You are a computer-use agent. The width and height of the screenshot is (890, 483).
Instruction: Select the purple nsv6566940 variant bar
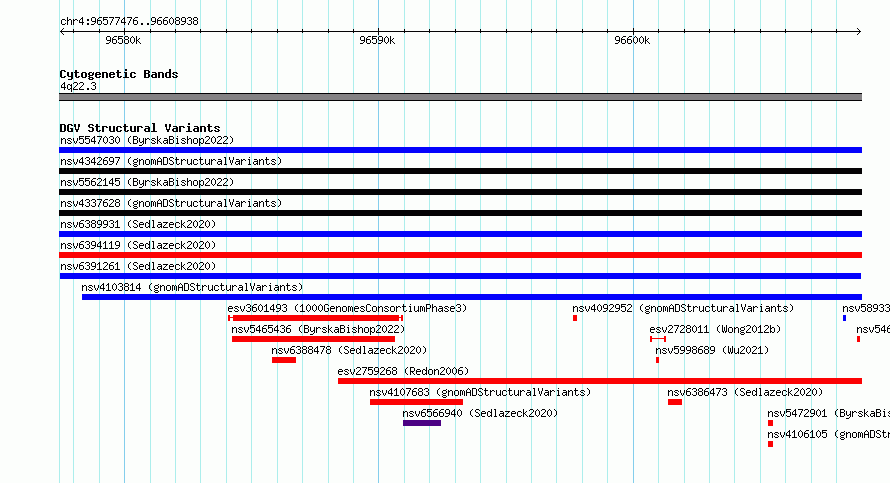(x=422, y=423)
